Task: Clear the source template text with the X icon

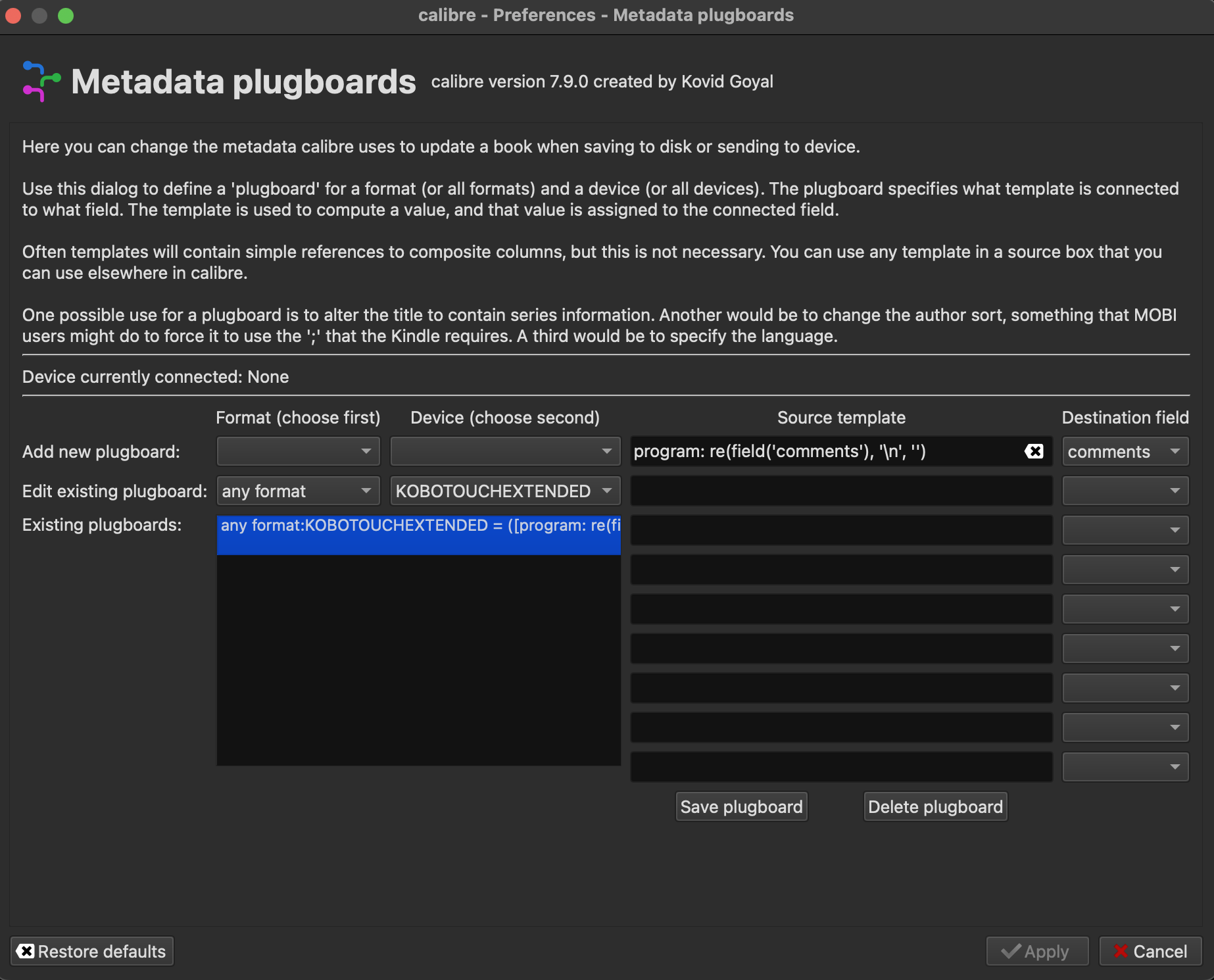Action: [x=1034, y=451]
